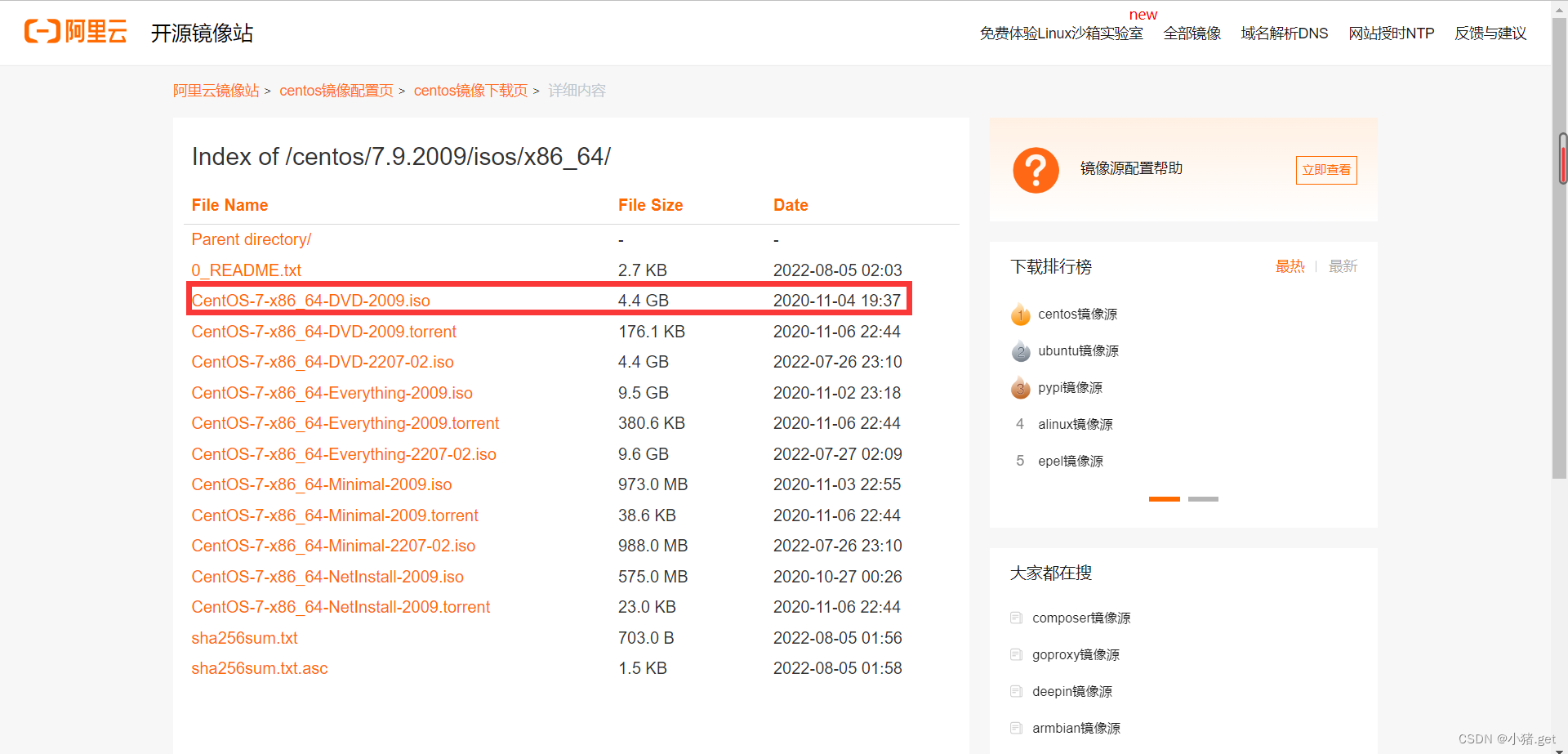Viewport: 1568px width, 754px height.
Task: Download CentOS-7-x86_64-Everything-2009.iso
Action: pos(332,393)
